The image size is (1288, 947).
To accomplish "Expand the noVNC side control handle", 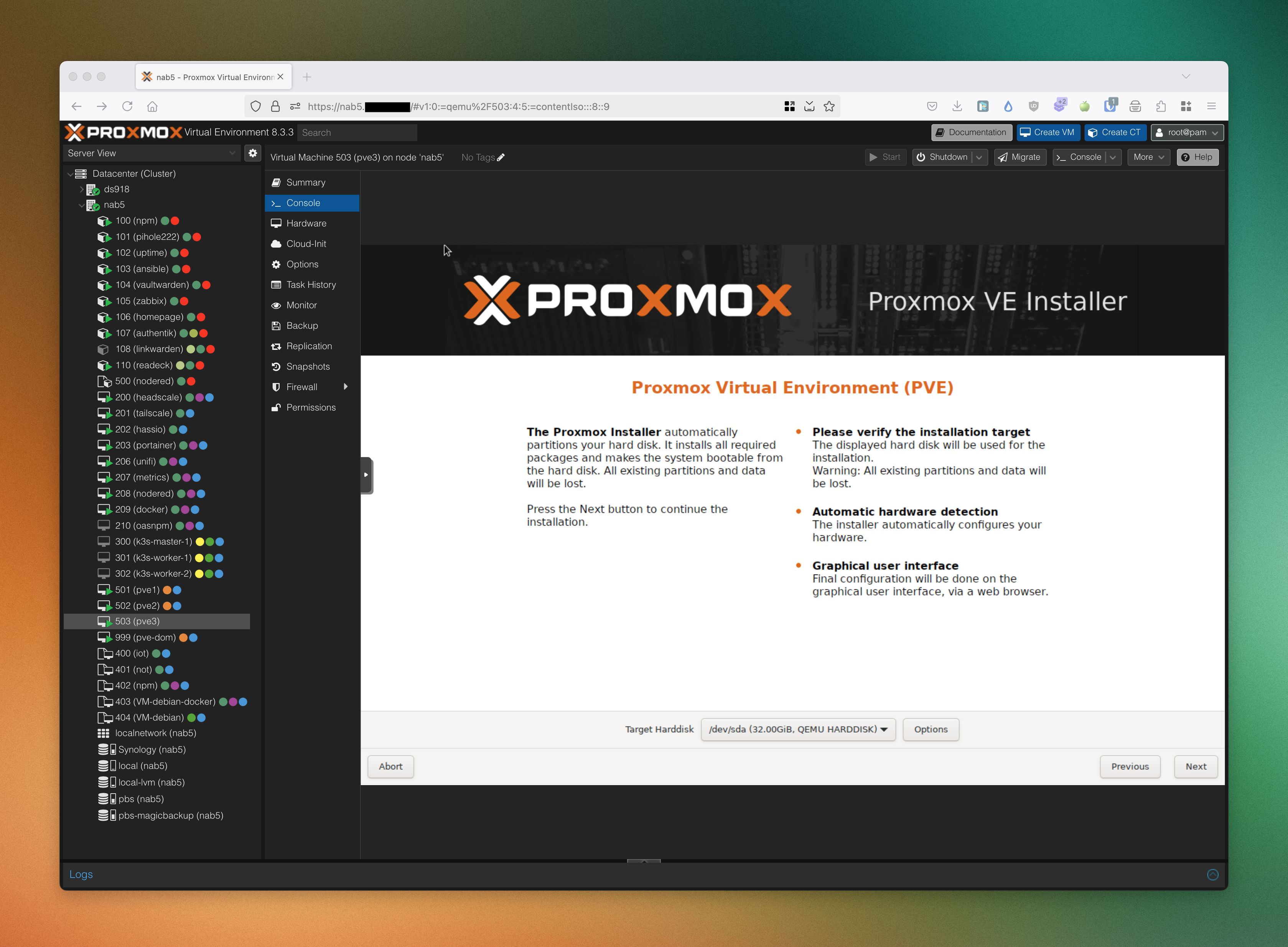I will pos(367,474).
